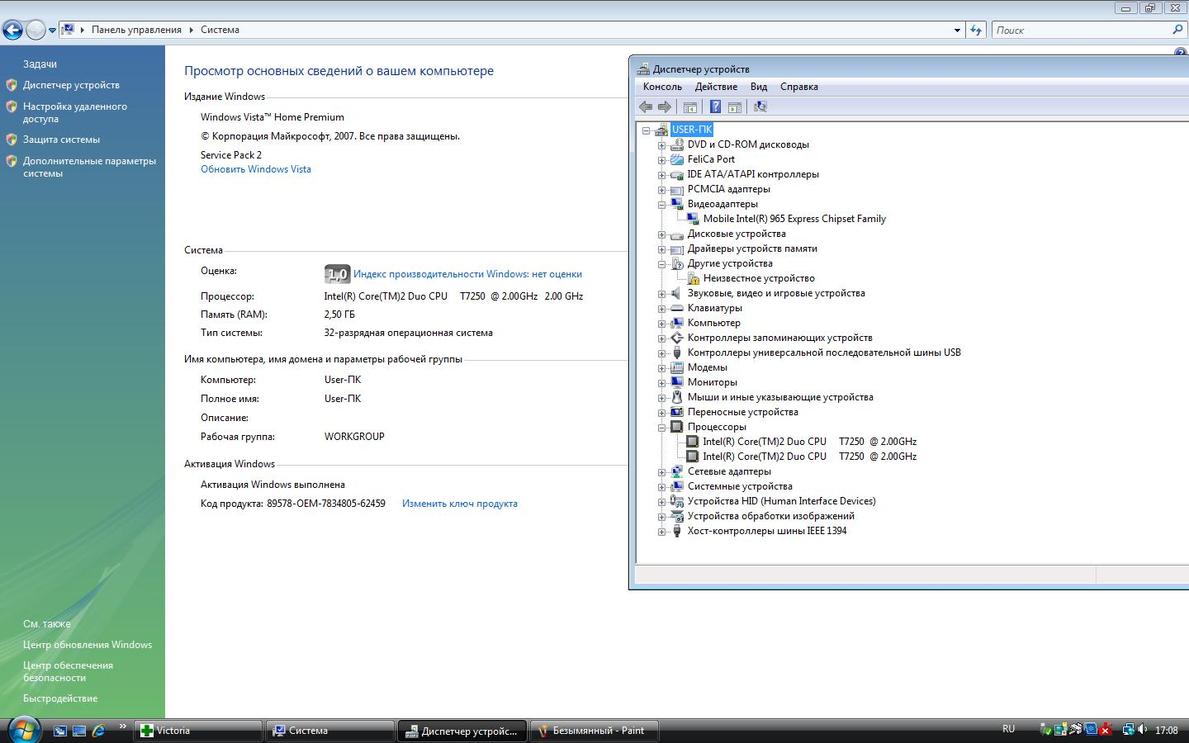Collapse the USER-ПК root node
This screenshot has height=743, width=1189.
(646, 130)
